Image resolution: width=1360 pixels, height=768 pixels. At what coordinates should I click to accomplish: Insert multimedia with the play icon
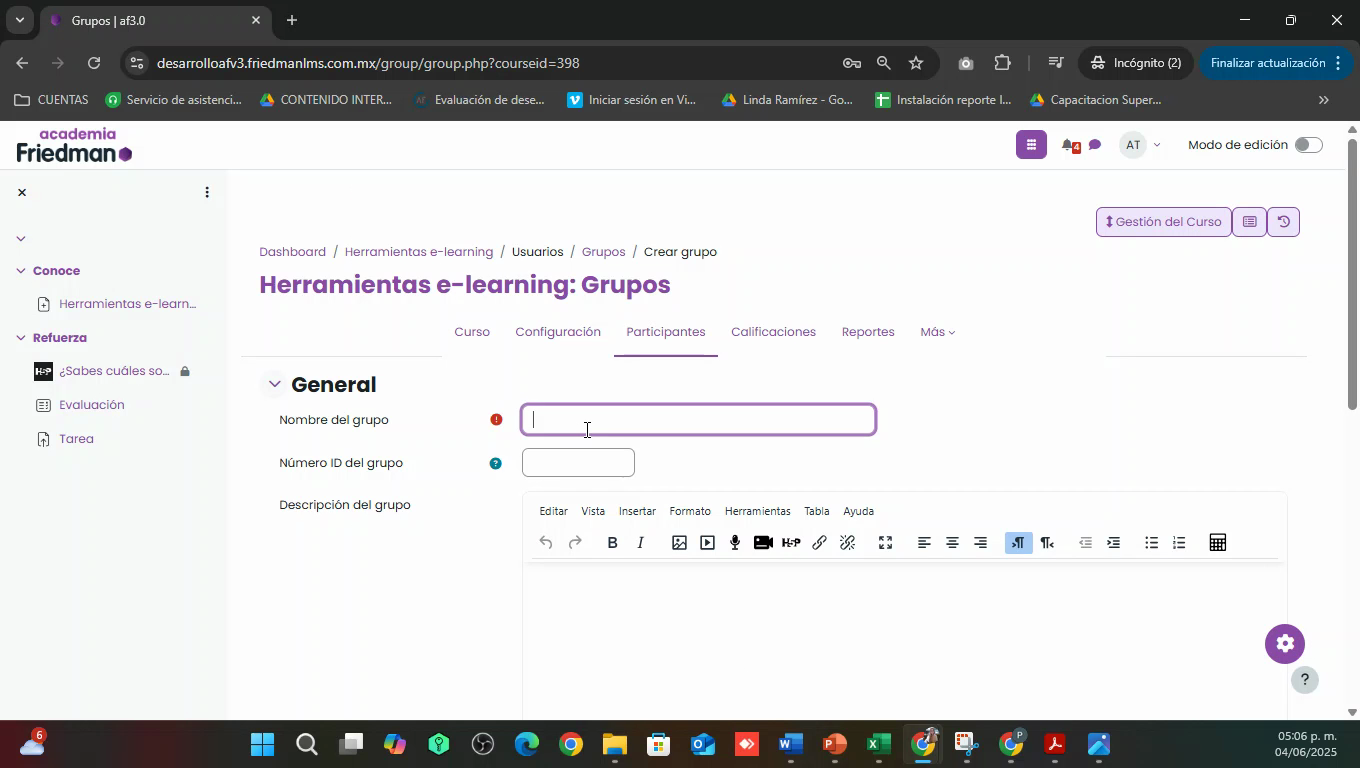707,543
